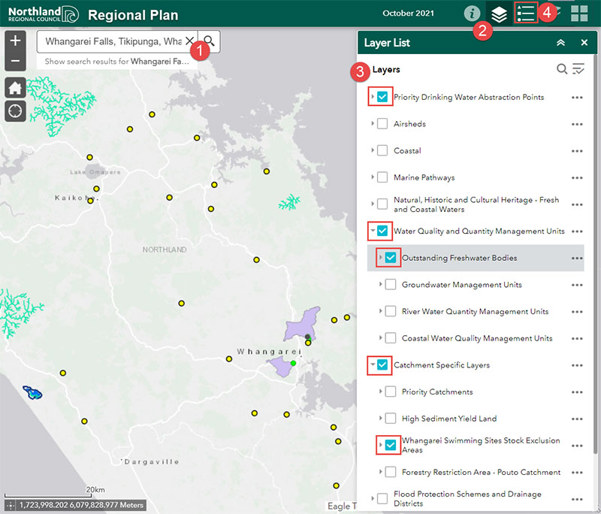This screenshot has height=514, width=601.
Task: Enable the Marine Pathways layer checkbox
Action: 382,177
